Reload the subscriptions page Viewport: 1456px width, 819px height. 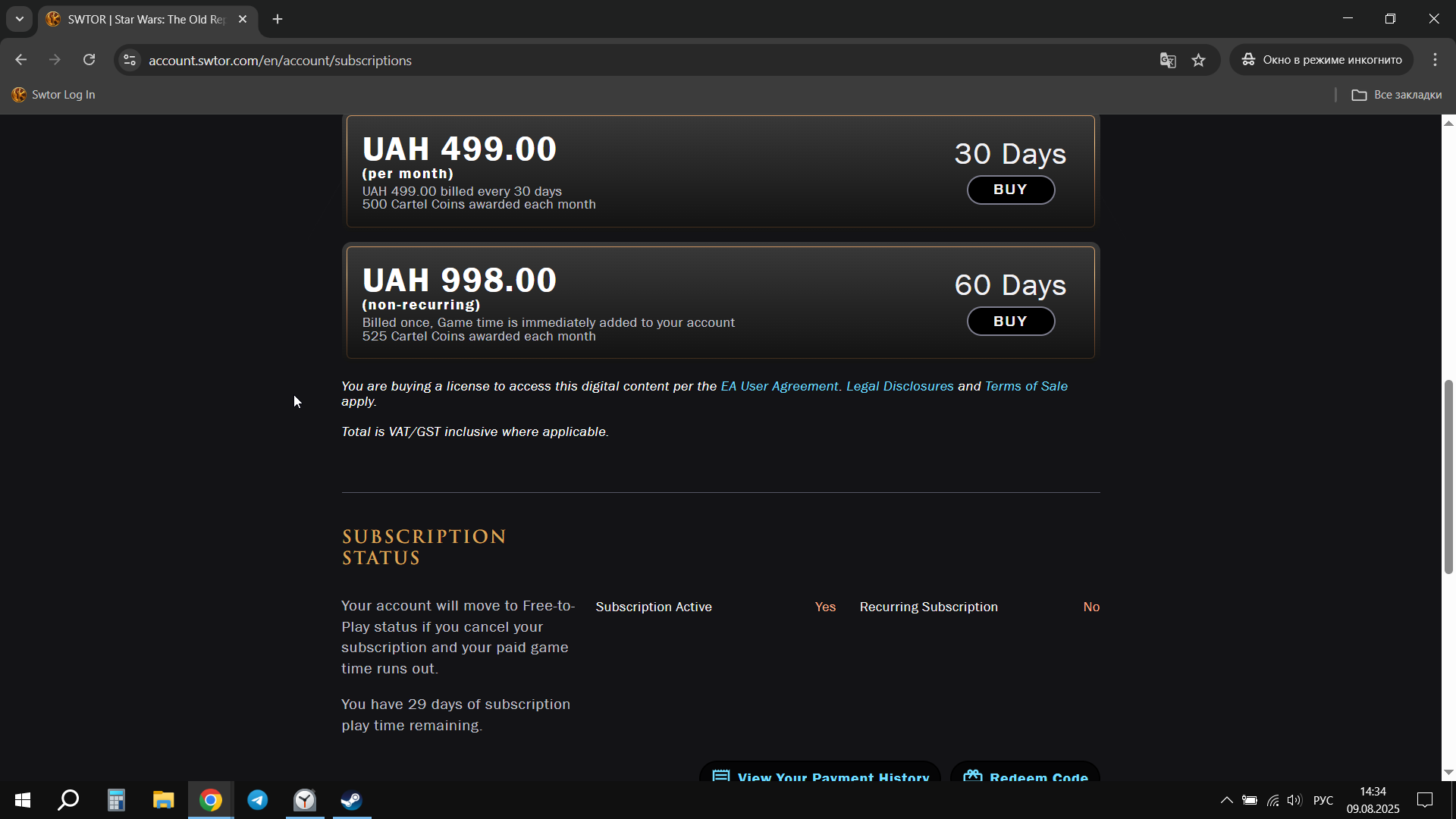click(x=89, y=60)
